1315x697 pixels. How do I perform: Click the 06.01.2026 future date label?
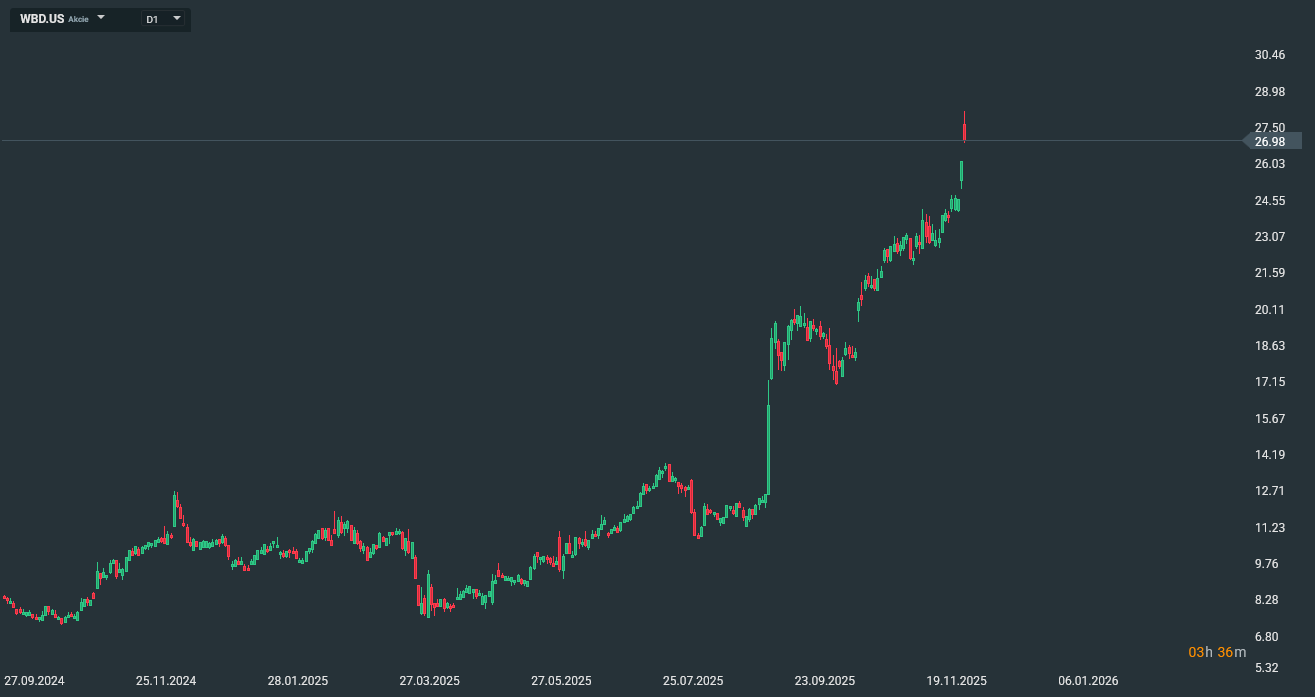(x=1089, y=681)
